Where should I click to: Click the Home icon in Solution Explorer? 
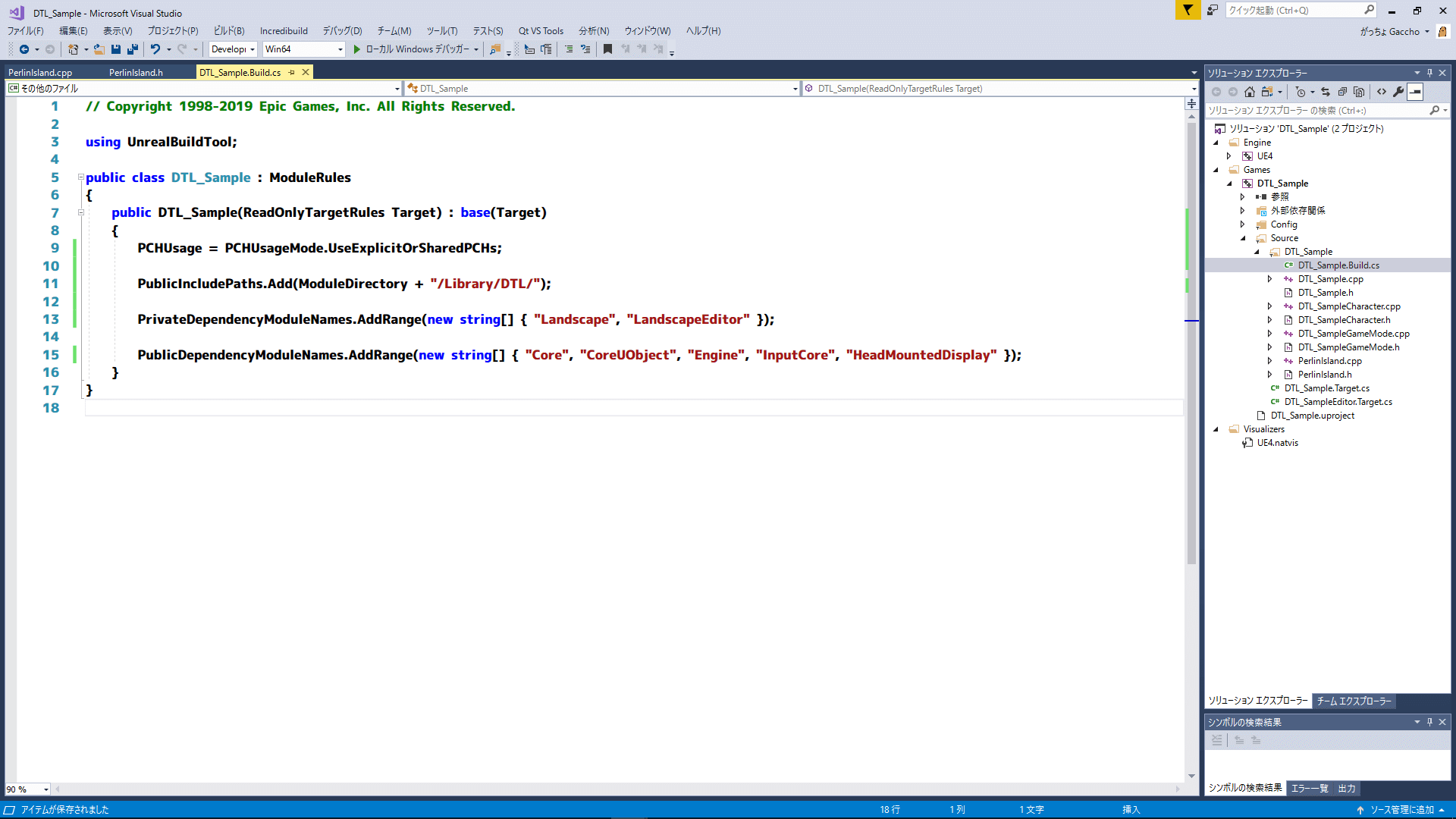click(1250, 92)
